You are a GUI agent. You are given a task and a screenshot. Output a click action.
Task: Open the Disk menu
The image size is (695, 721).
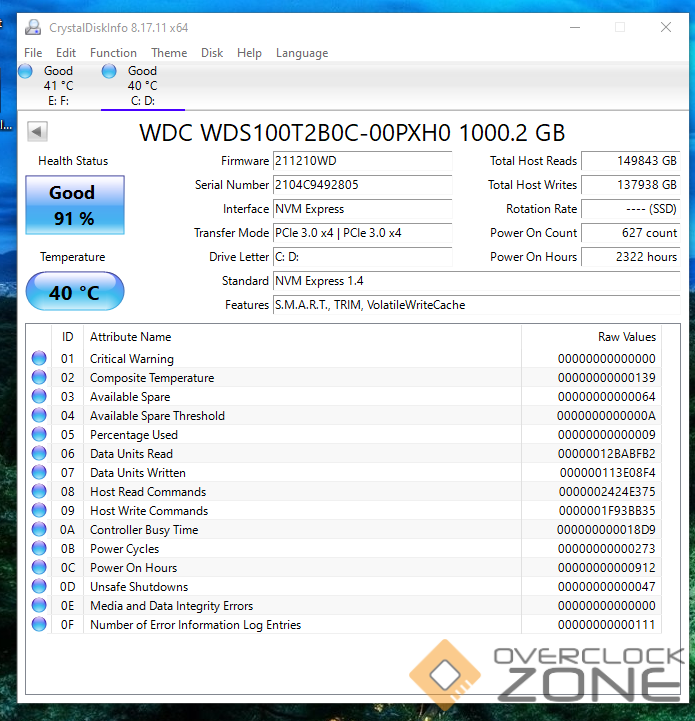pos(212,53)
